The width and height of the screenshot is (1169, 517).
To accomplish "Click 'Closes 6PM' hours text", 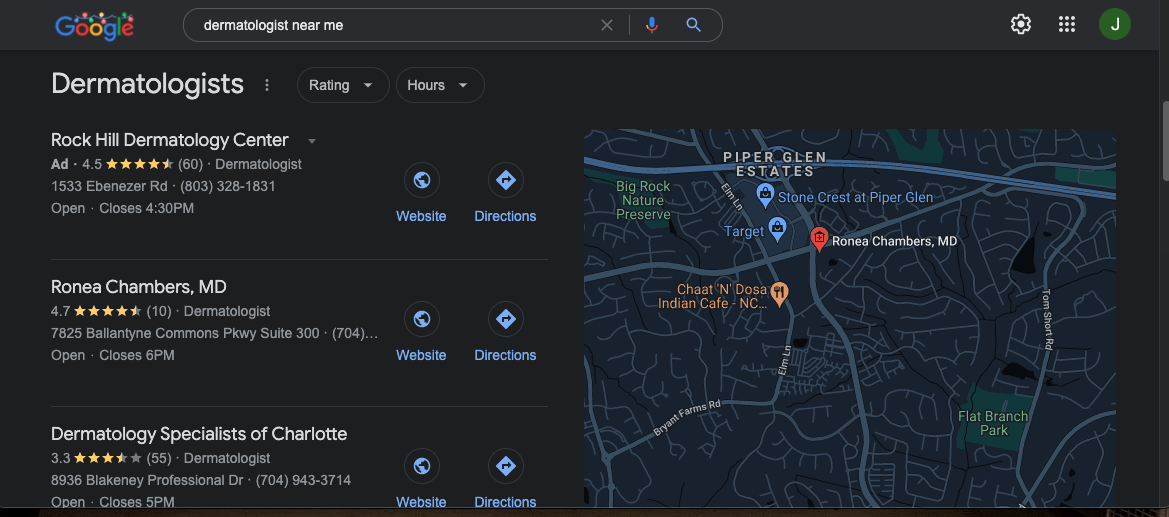I will click(x=137, y=355).
